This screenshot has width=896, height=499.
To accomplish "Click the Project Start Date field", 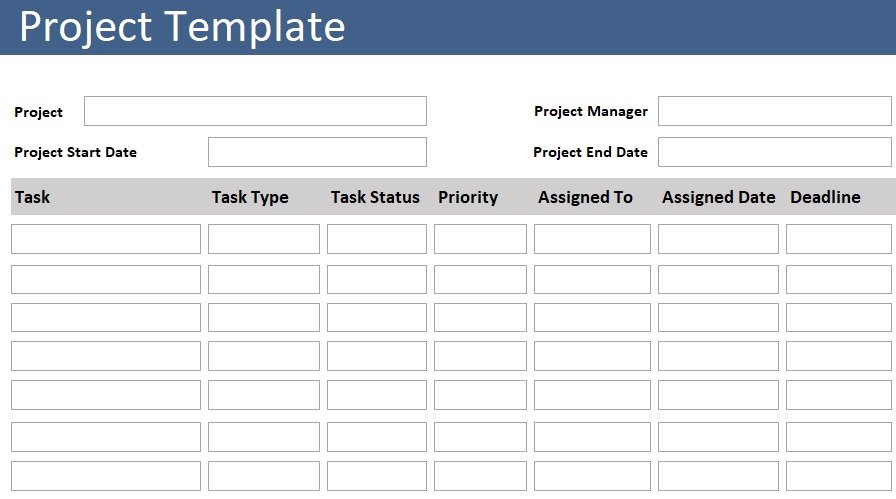I will [317, 152].
